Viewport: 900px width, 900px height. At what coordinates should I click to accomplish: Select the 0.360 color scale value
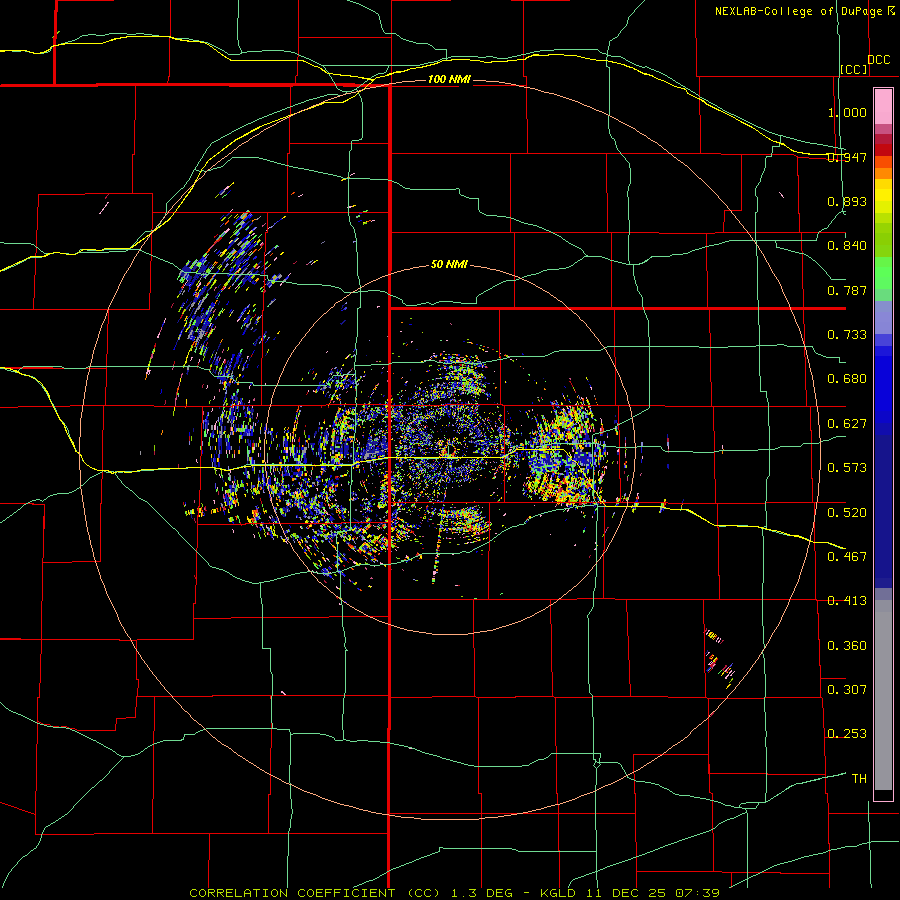coord(847,646)
